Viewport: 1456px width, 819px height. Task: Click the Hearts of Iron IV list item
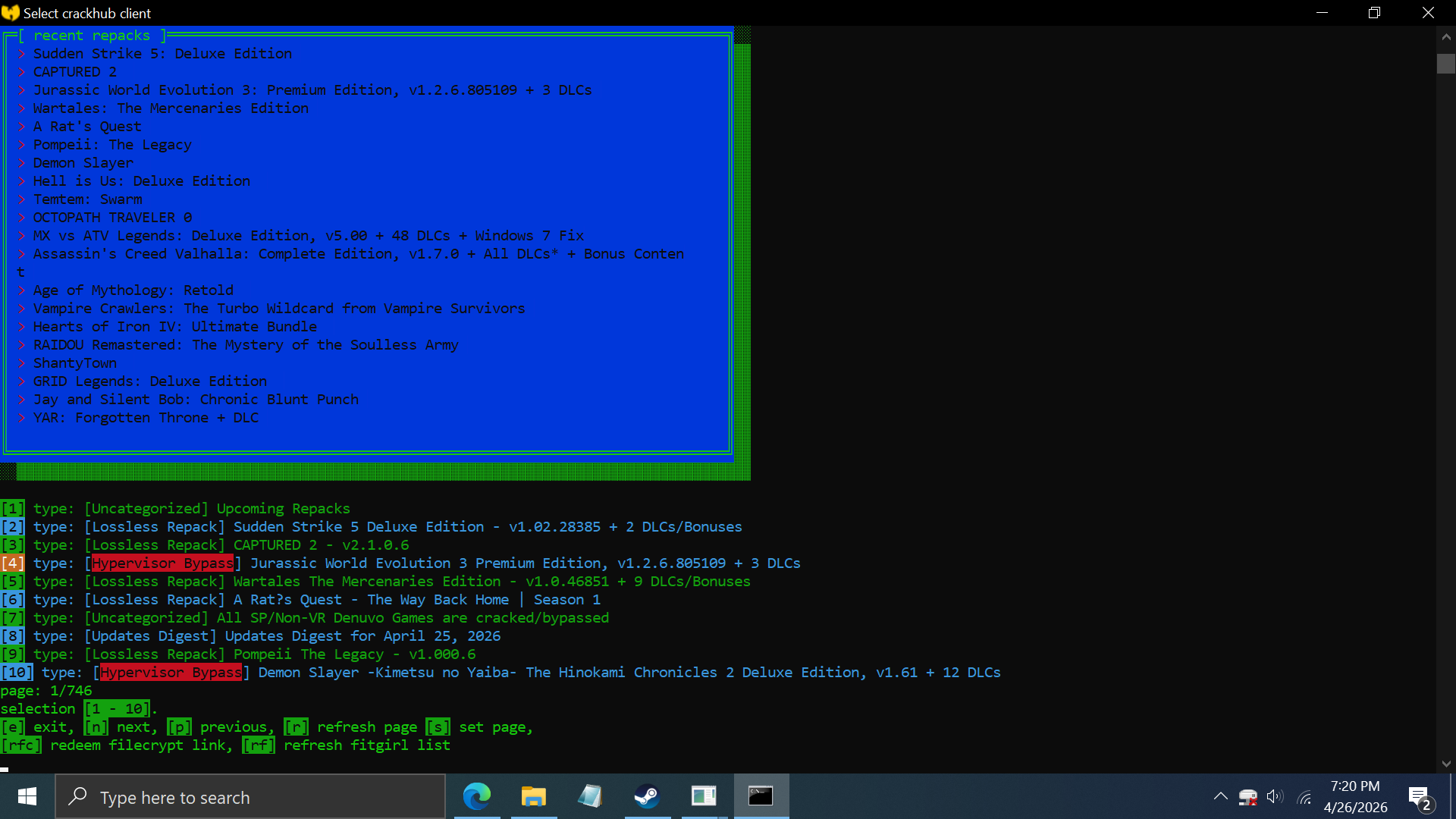pos(174,327)
